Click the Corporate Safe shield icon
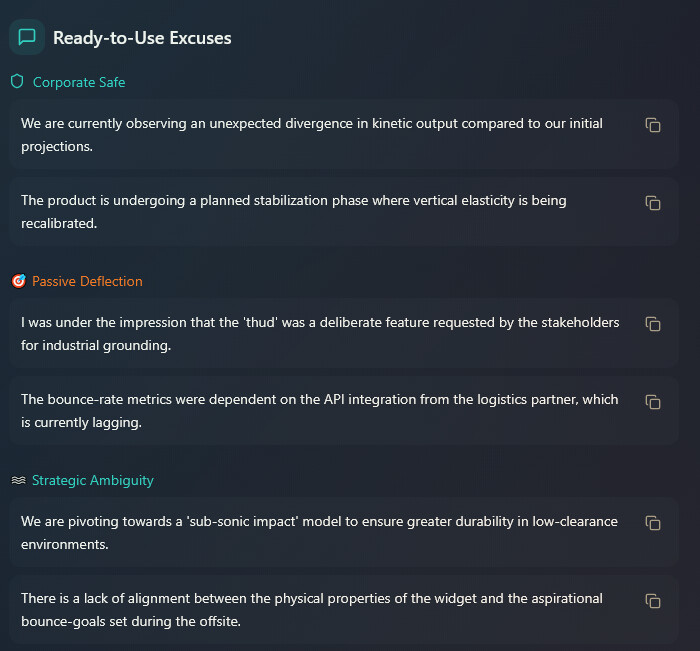This screenshot has height=651, width=700. pyautogui.click(x=17, y=82)
